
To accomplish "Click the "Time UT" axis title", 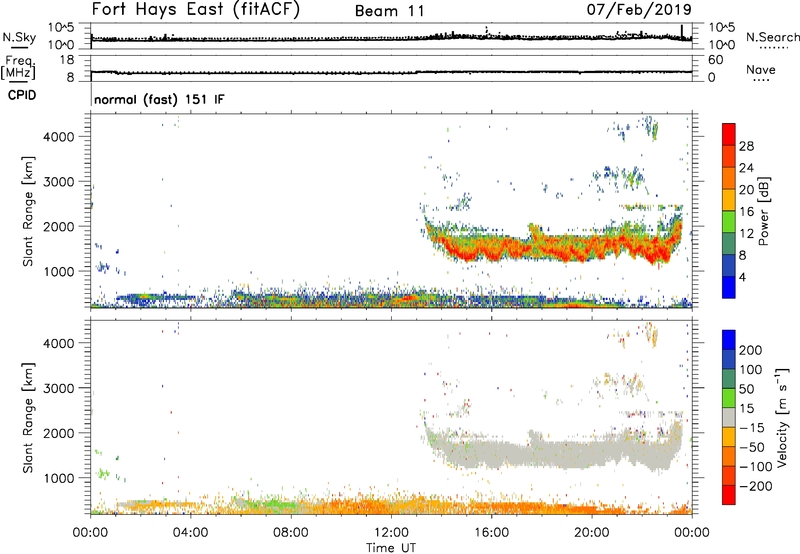I will pos(391,548).
